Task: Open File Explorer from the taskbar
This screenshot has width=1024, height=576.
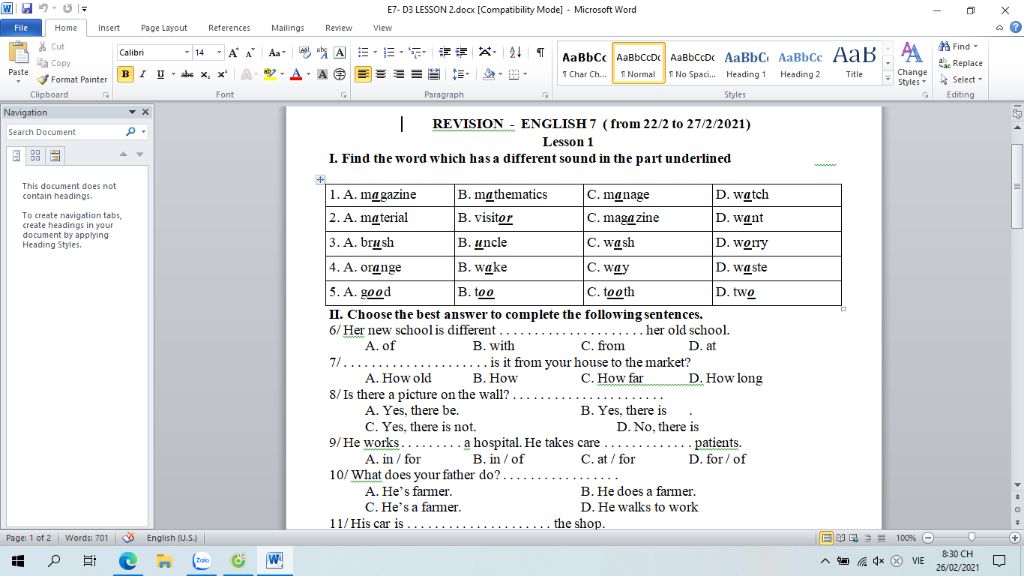Action: [164, 560]
